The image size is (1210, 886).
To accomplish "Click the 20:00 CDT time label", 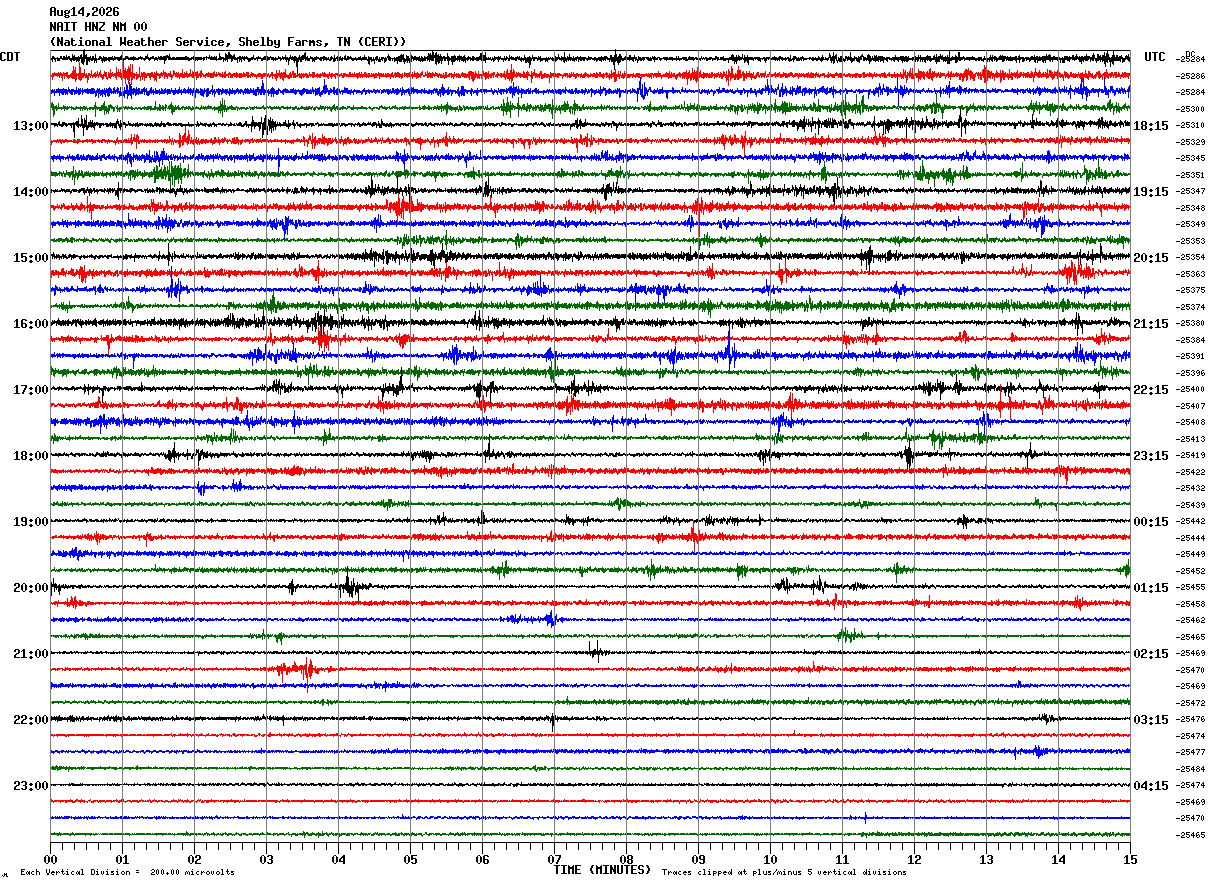I will tap(30, 587).
